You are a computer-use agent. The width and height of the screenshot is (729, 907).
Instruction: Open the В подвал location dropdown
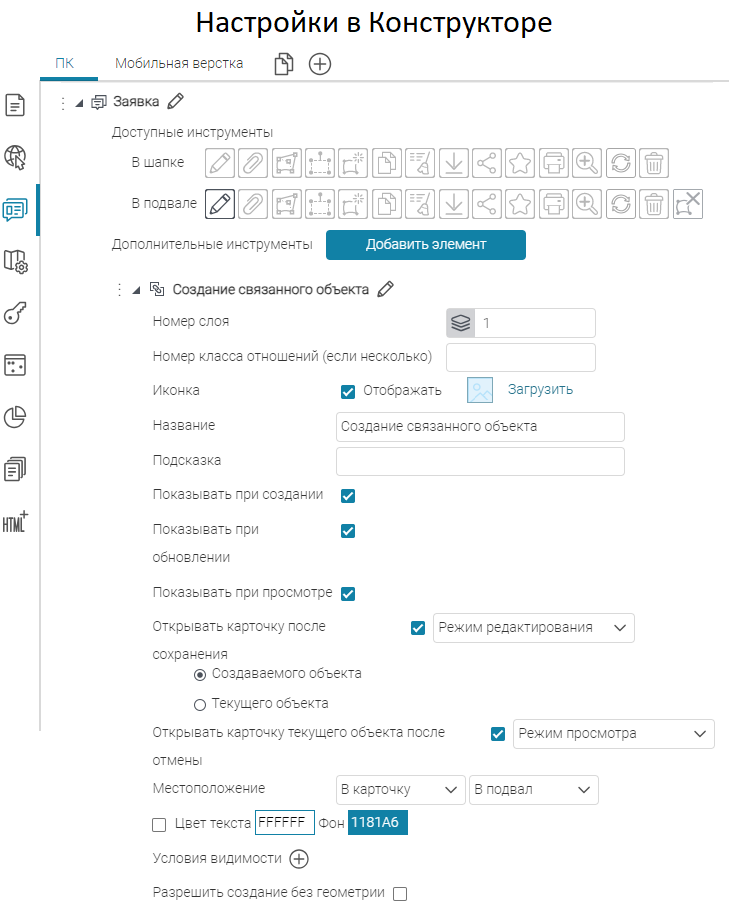click(x=533, y=790)
